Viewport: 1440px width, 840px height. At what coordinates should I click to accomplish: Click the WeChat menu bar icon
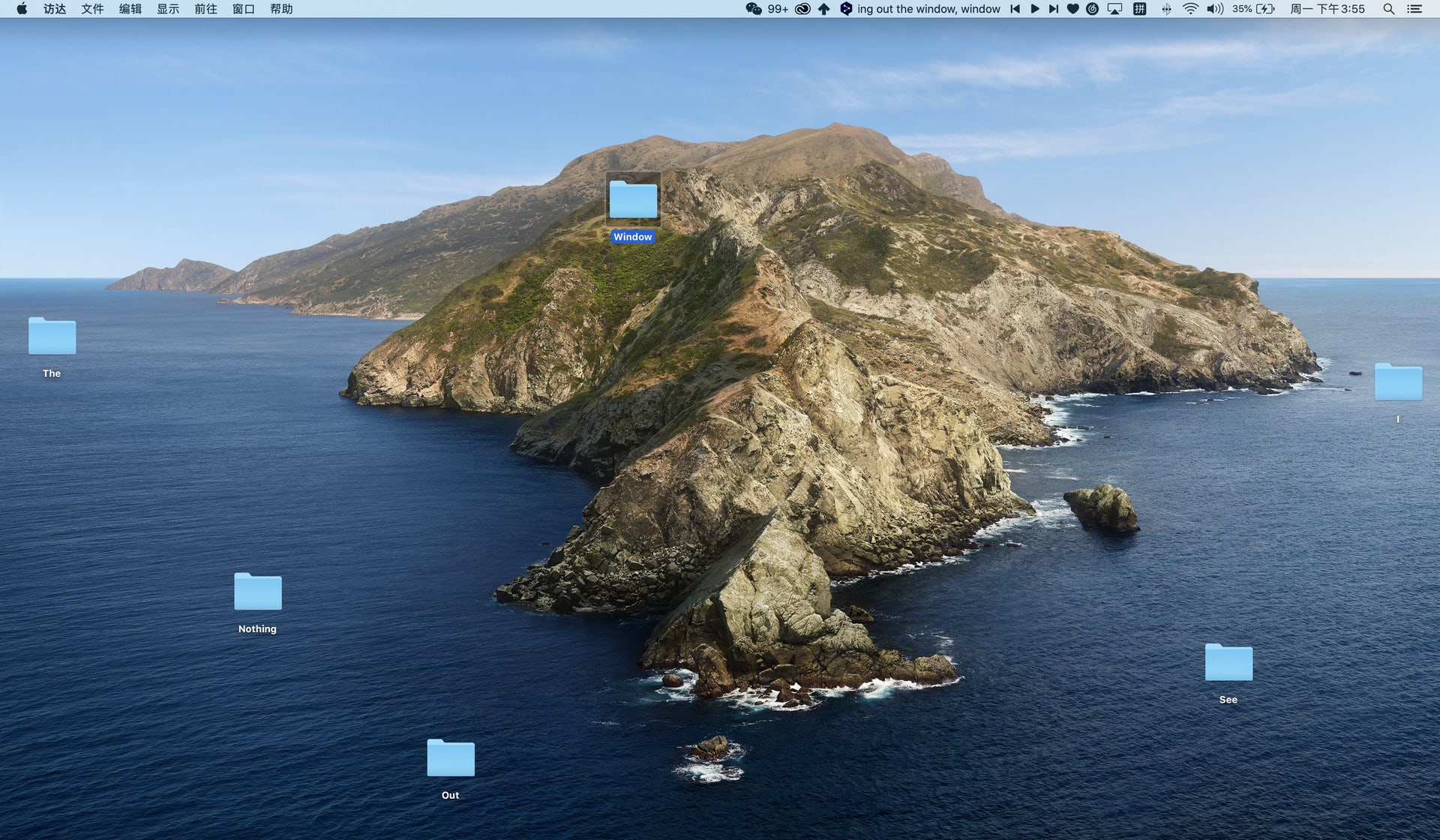pyautogui.click(x=754, y=9)
